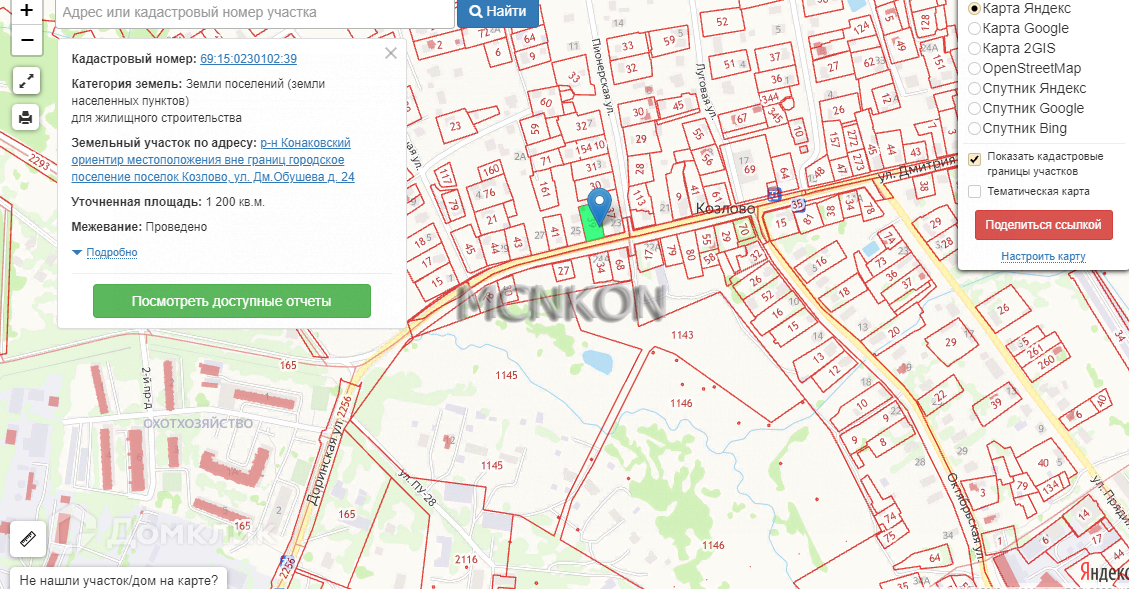Enable the Тематическая карта checkbox

pos(974,192)
